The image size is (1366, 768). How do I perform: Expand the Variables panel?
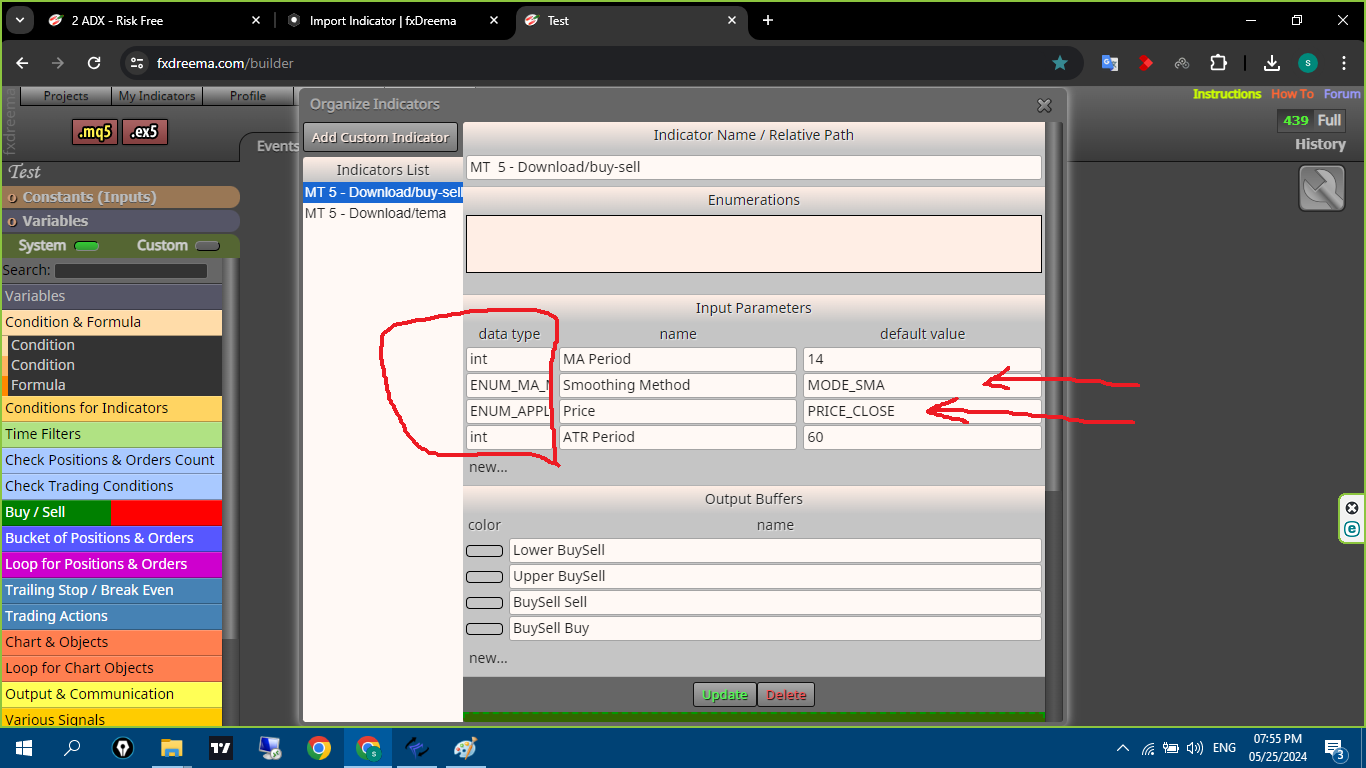(x=120, y=221)
